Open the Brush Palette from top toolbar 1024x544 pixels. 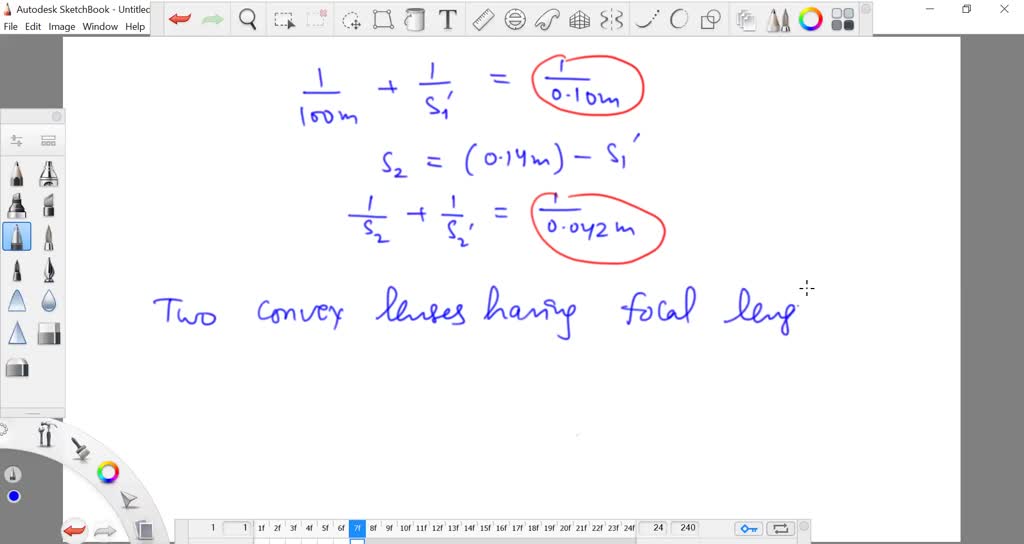point(778,20)
